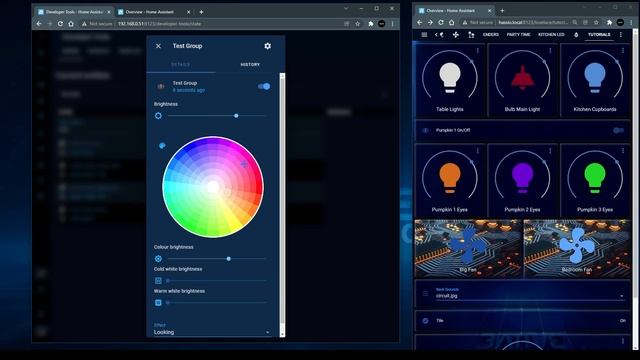Bookmark the page in right browser
640x360 pixels.
click(x=596, y=22)
